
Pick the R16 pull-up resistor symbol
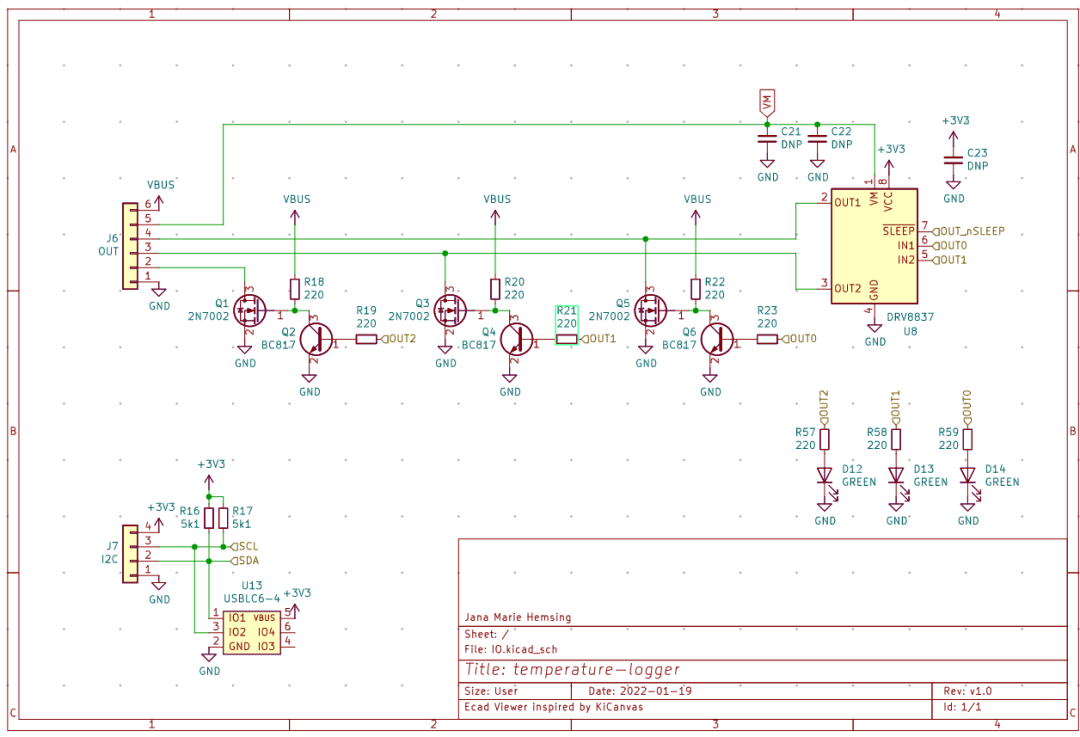[209, 518]
